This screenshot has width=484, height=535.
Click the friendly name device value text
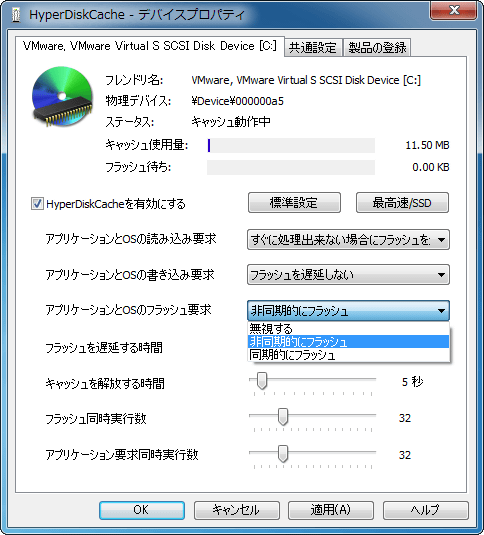point(306,81)
